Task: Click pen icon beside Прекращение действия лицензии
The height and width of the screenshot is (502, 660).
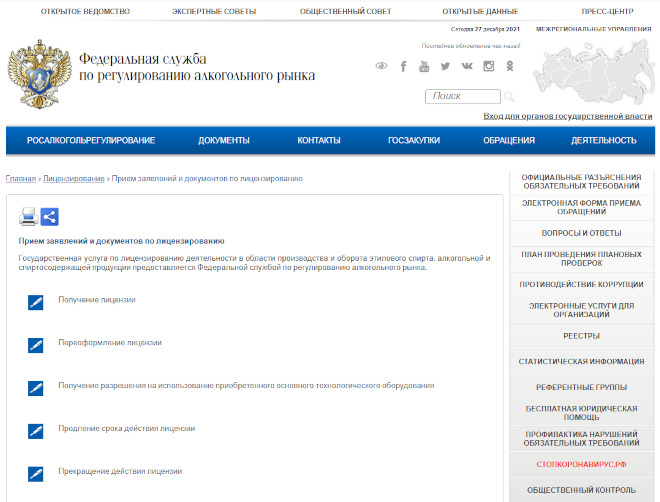Action: click(36, 474)
